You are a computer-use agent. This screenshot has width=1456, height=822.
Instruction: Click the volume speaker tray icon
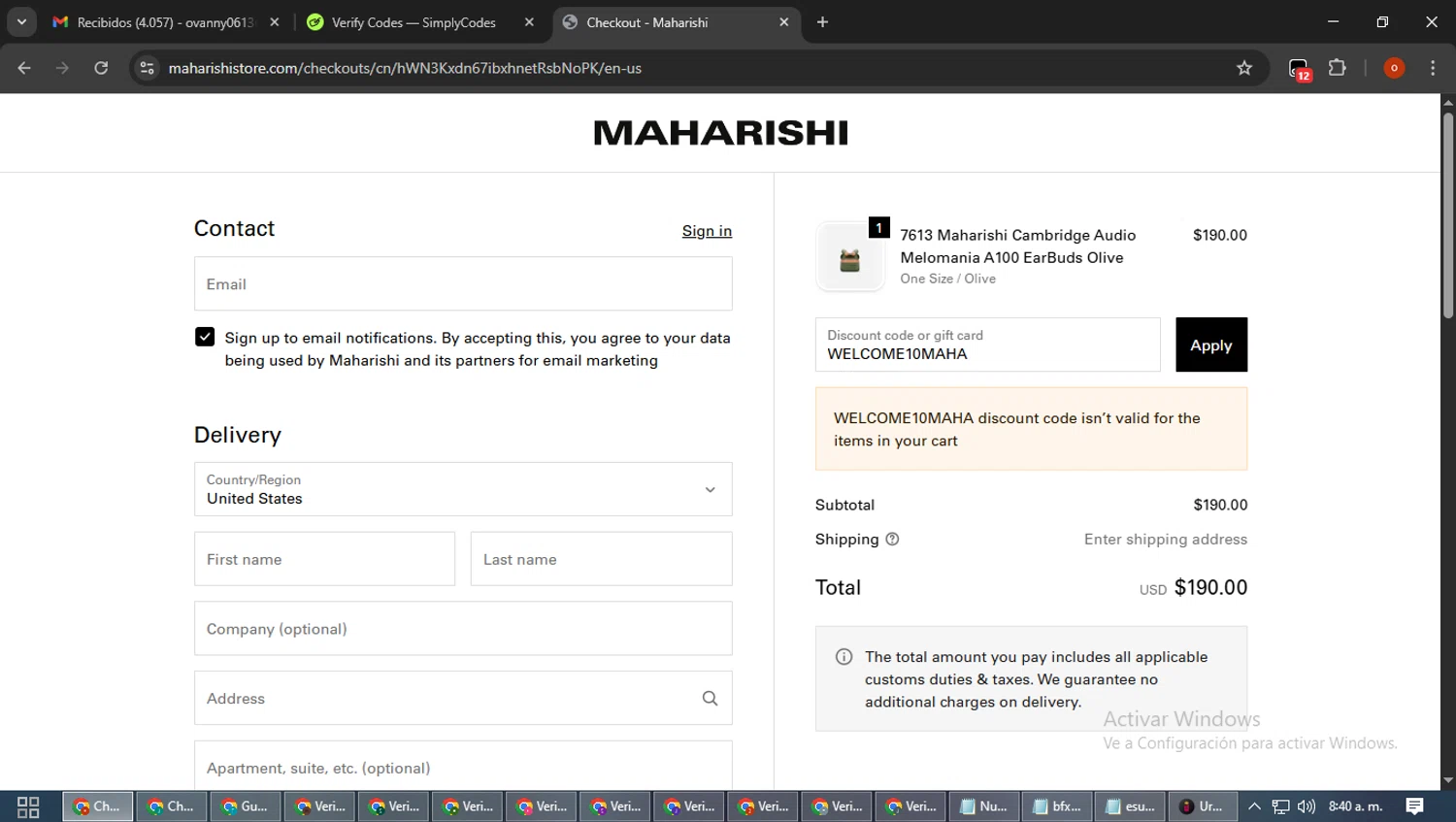(1307, 806)
